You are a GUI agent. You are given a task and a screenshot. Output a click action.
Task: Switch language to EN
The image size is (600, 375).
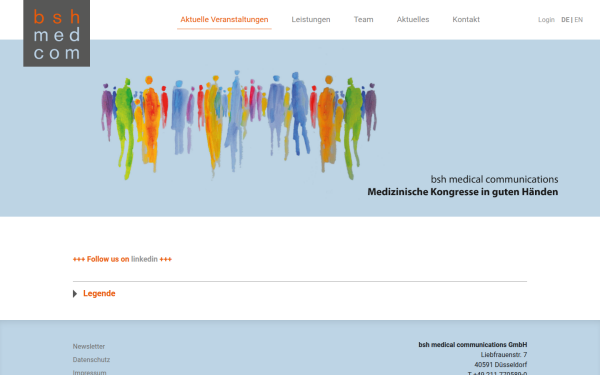(579, 20)
